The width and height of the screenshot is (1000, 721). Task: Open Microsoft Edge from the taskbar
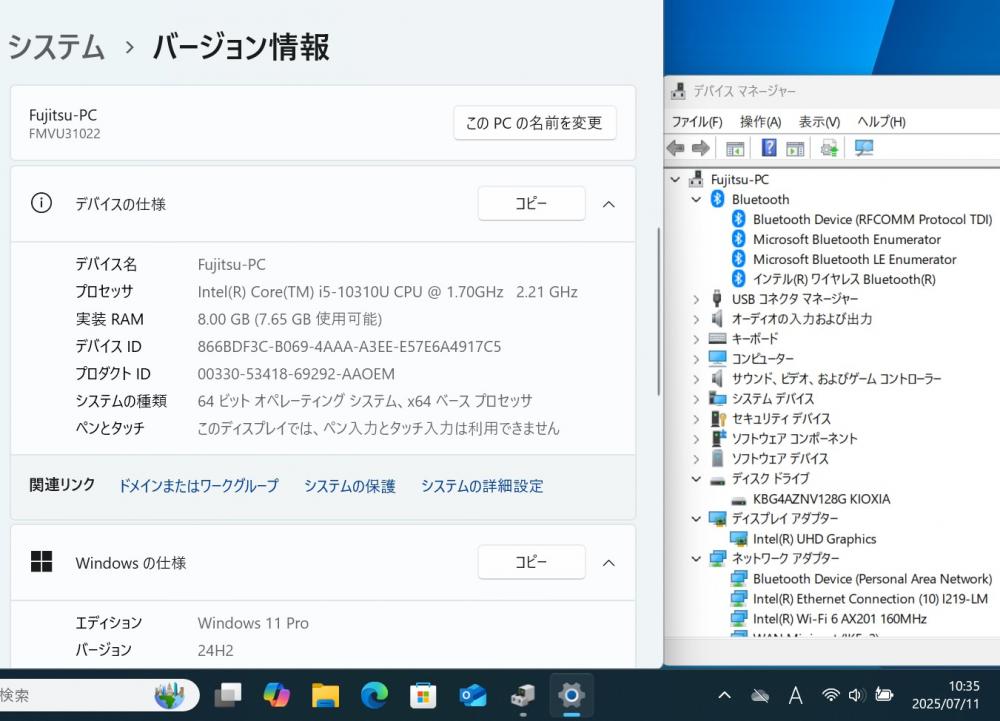click(x=374, y=695)
